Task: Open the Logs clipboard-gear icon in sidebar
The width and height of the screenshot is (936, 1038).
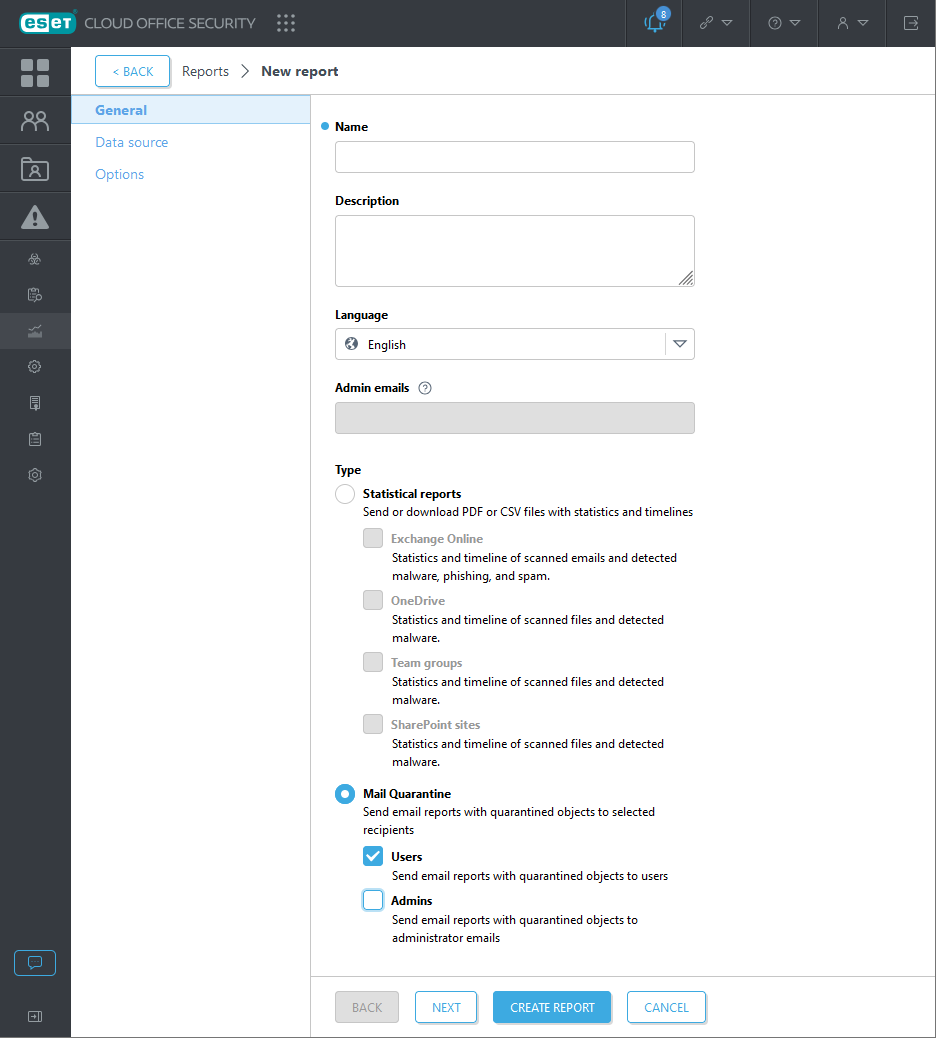Action: tap(35, 295)
